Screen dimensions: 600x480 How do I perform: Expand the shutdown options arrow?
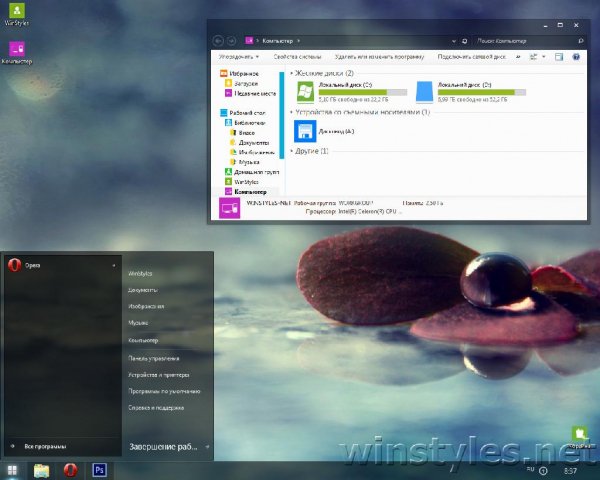click(207, 447)
